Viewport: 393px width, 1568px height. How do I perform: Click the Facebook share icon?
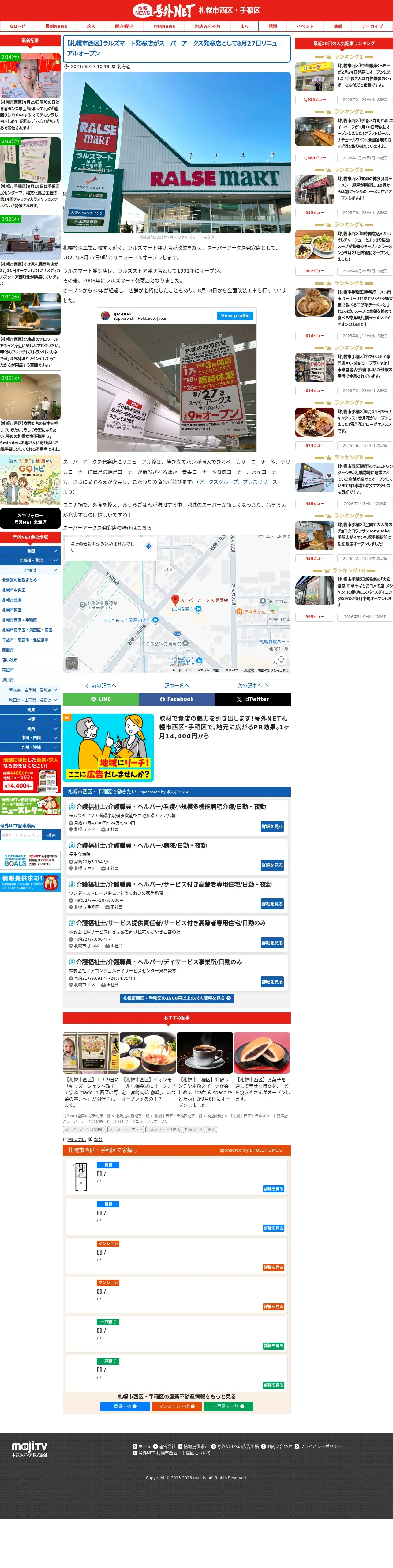(163, 699)
